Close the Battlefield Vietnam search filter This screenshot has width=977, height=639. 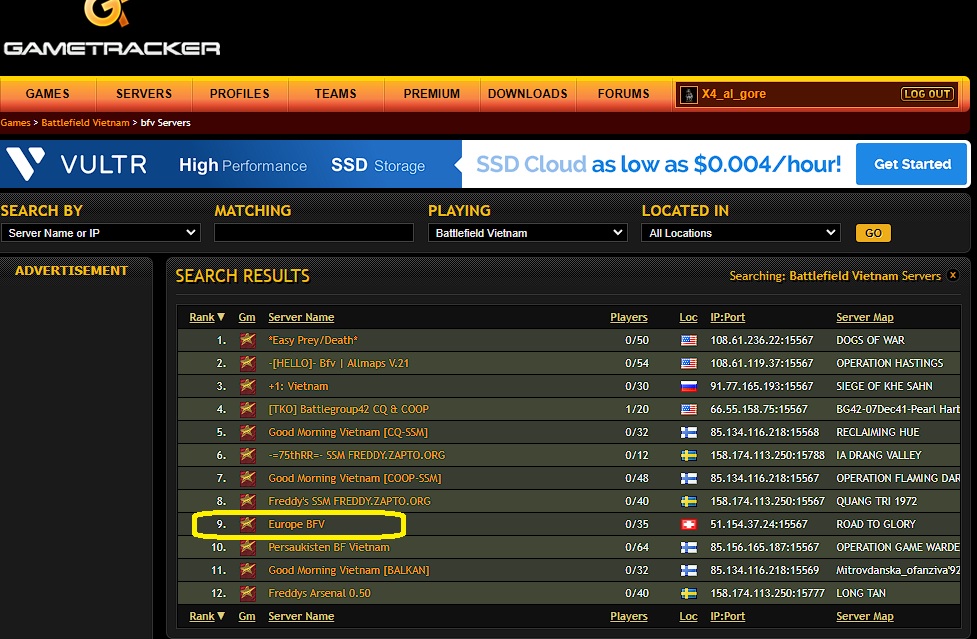pos(953,275)
